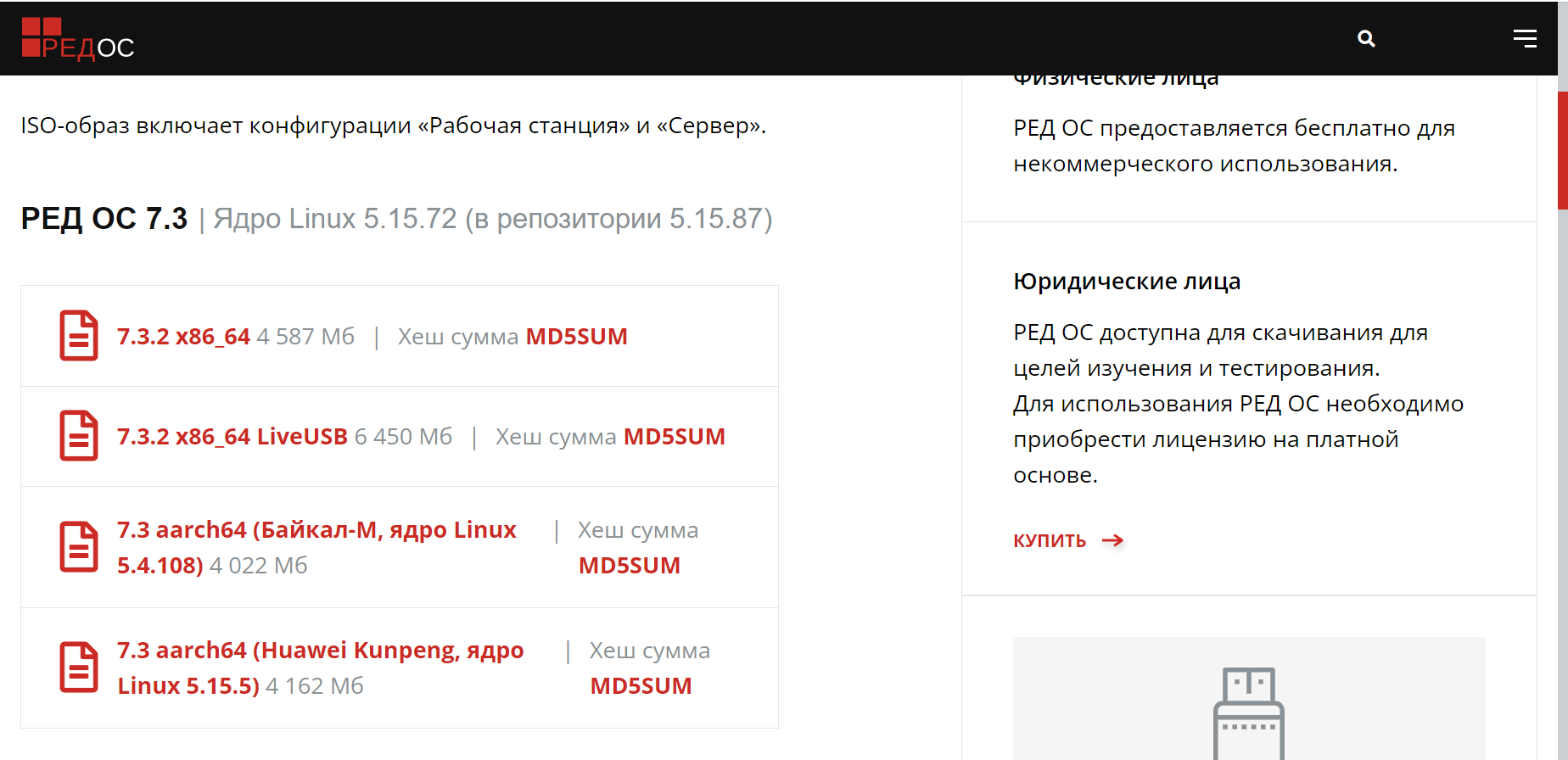Open MD5SUM for Huawei Kunpeng image

tap(641, 686)
